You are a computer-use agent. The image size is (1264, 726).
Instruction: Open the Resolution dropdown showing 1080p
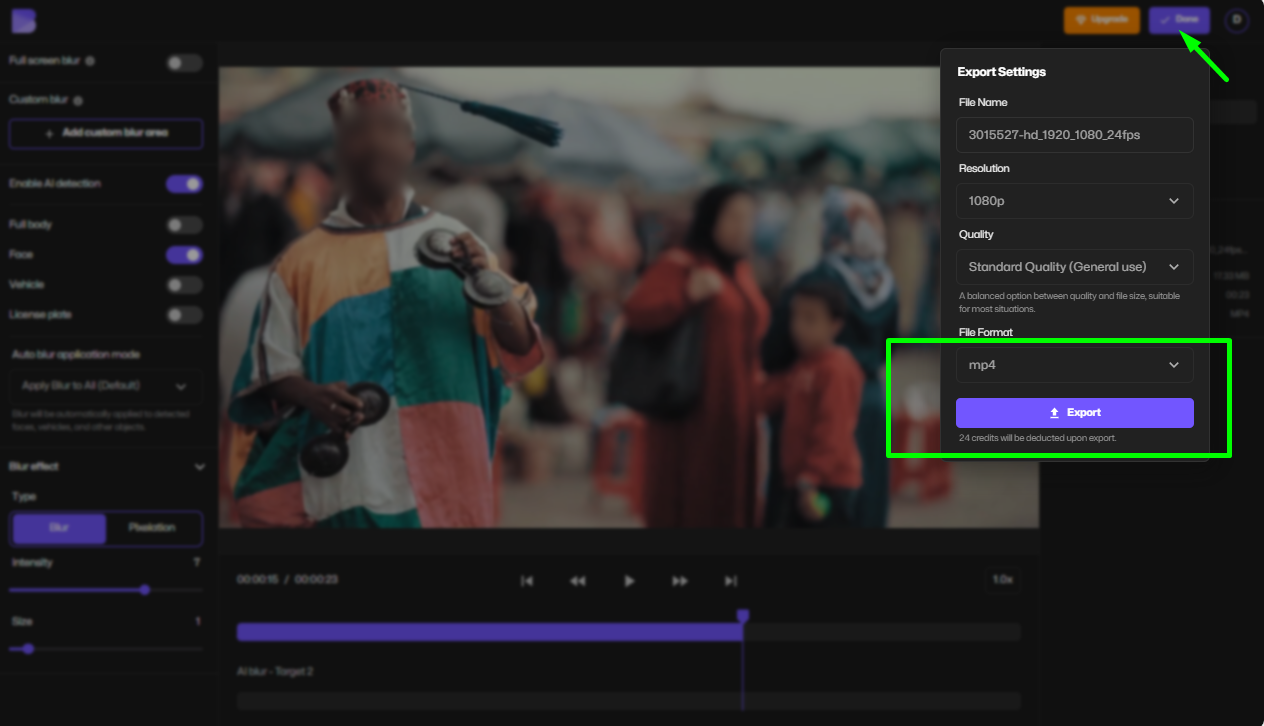1075,201
